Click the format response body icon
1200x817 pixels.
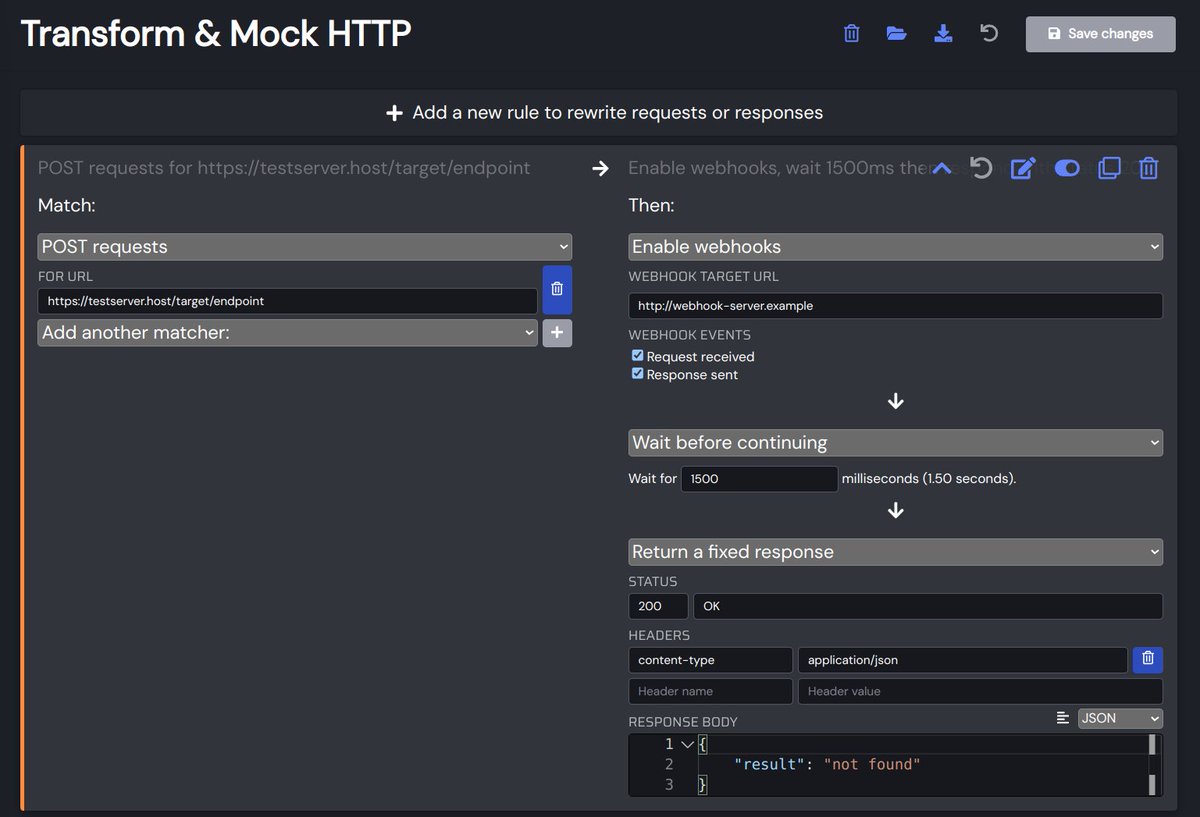pos(1062,717)
